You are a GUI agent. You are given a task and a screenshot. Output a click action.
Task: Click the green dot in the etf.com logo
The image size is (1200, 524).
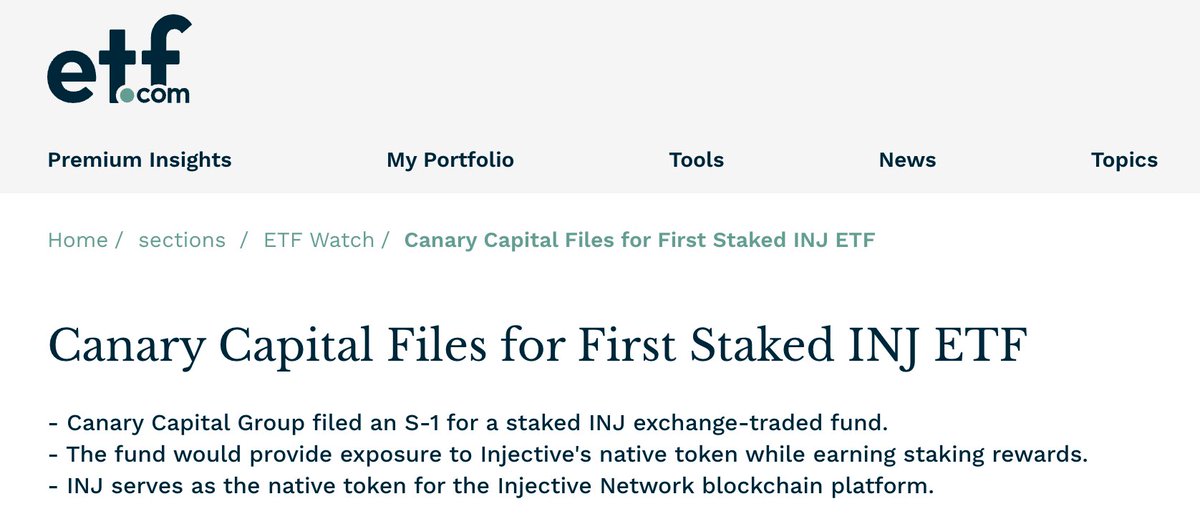point(126,96)
